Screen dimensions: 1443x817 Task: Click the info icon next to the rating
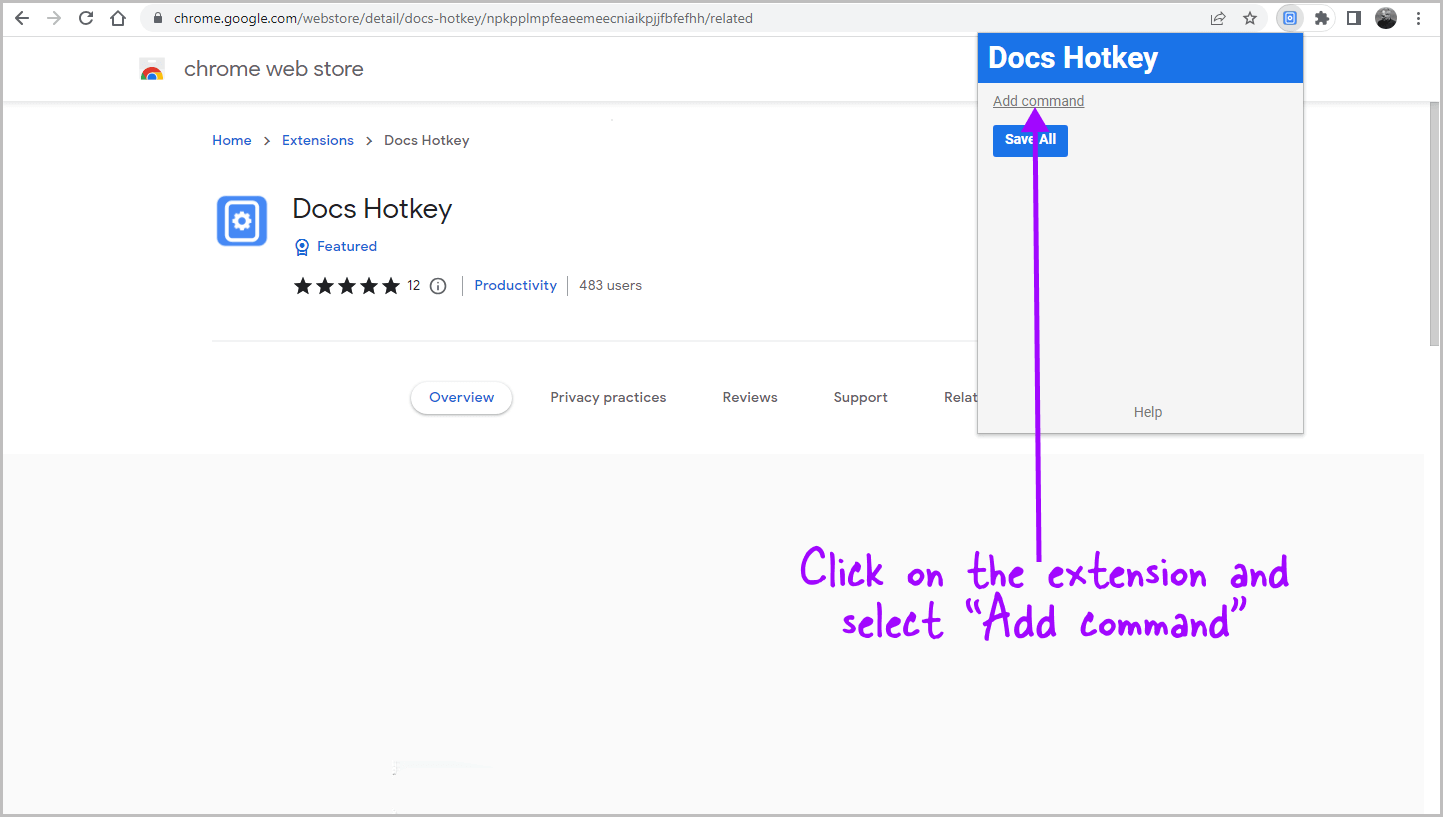pyautogui.click(x=438, y=285)
